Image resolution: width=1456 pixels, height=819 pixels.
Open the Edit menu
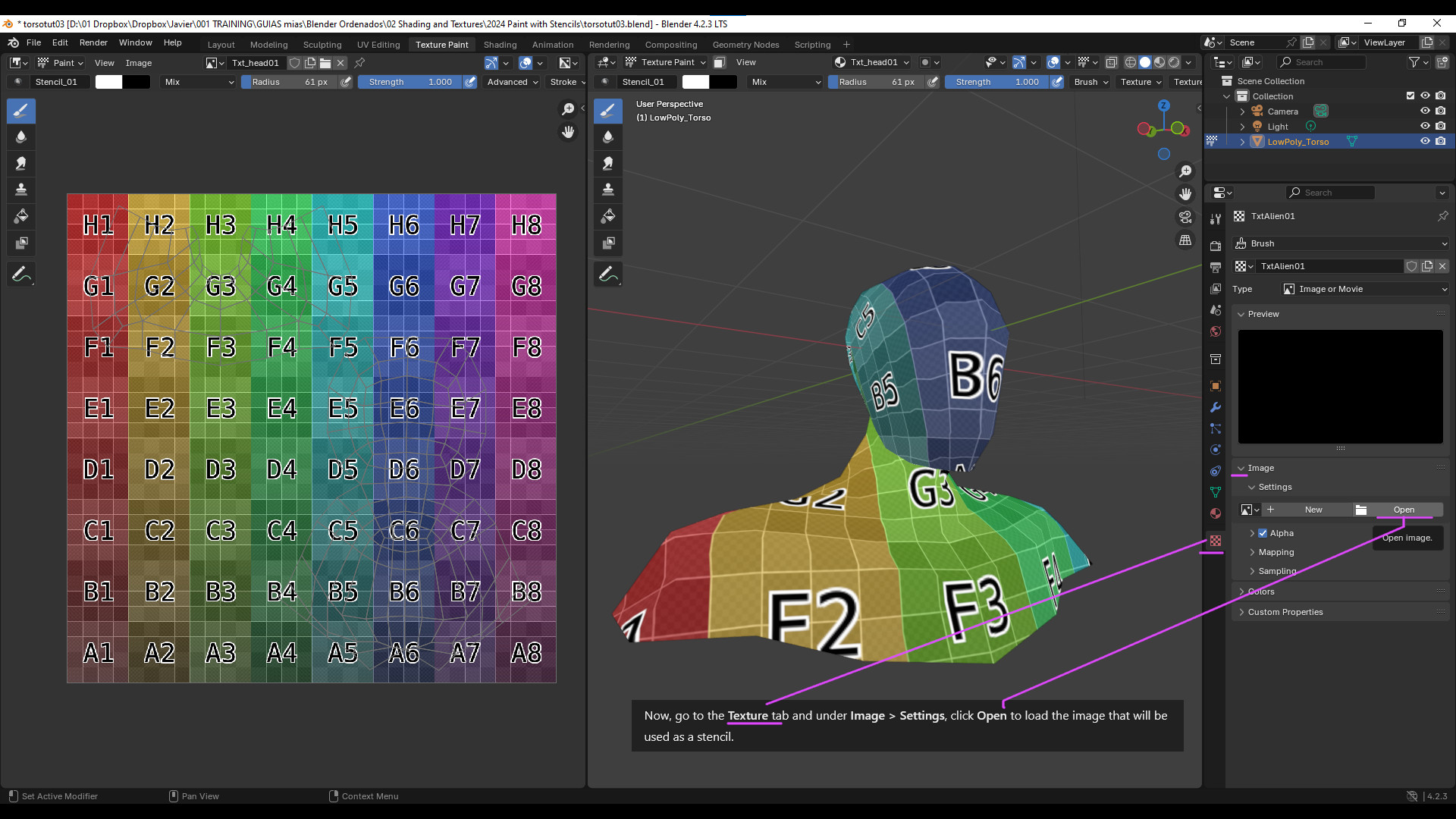click(60, 42)
